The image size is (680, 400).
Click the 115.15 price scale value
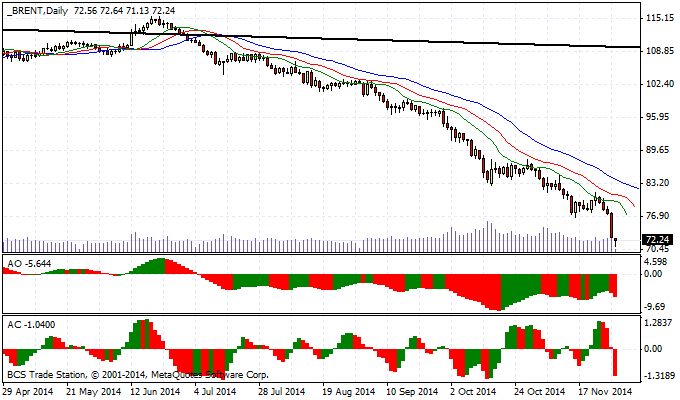[660, 18]
